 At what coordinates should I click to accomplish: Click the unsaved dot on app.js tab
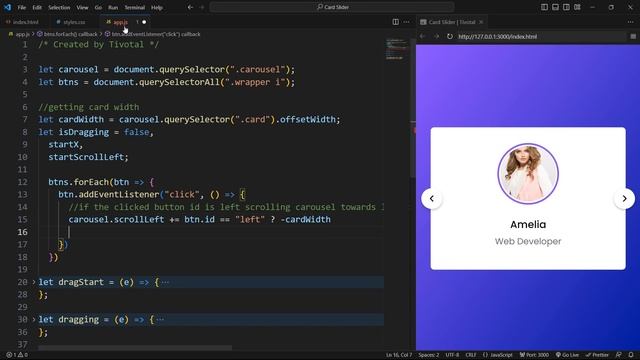click(144, 22)
